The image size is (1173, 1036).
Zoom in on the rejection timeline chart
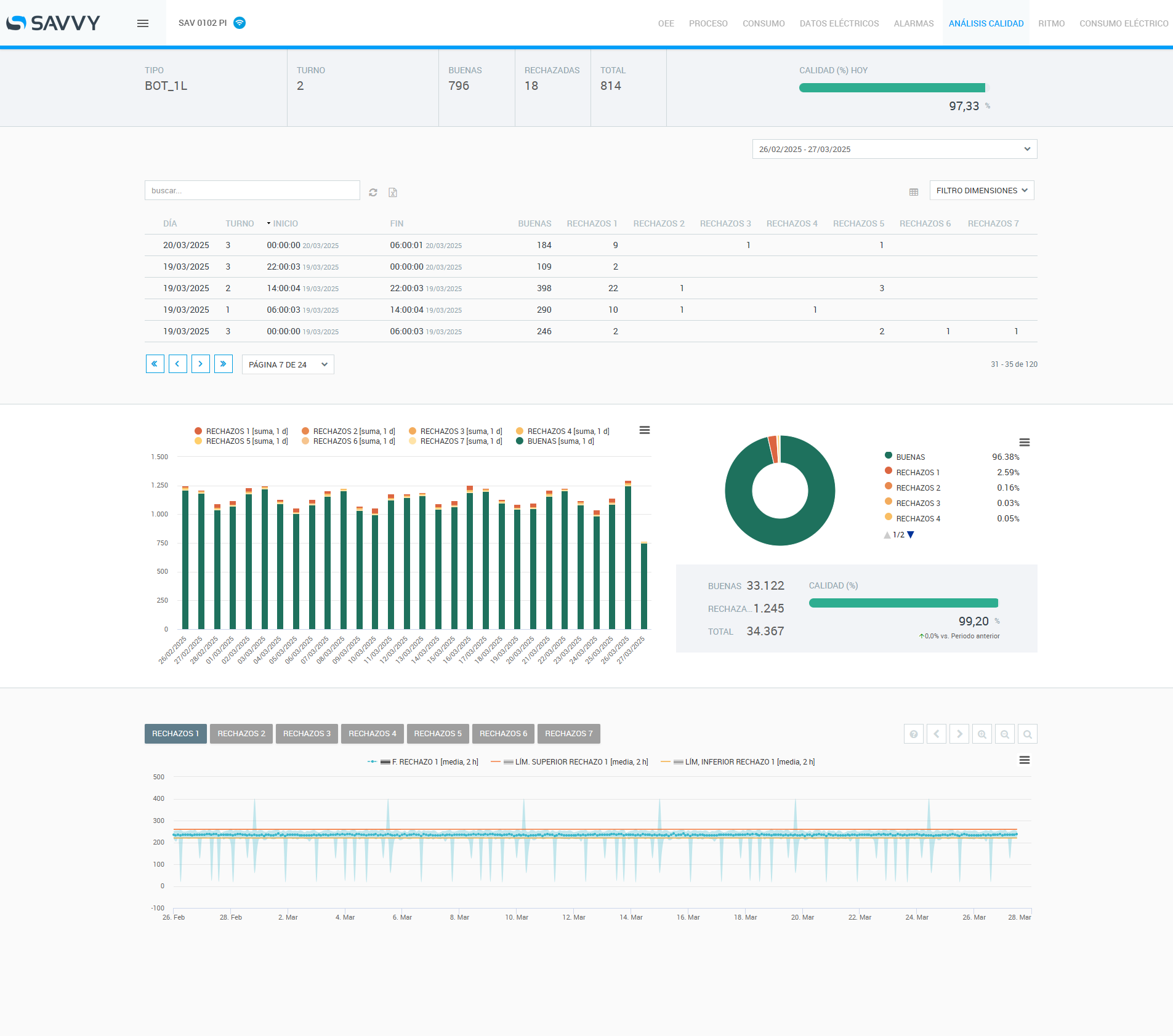click(x=982, y=734)
